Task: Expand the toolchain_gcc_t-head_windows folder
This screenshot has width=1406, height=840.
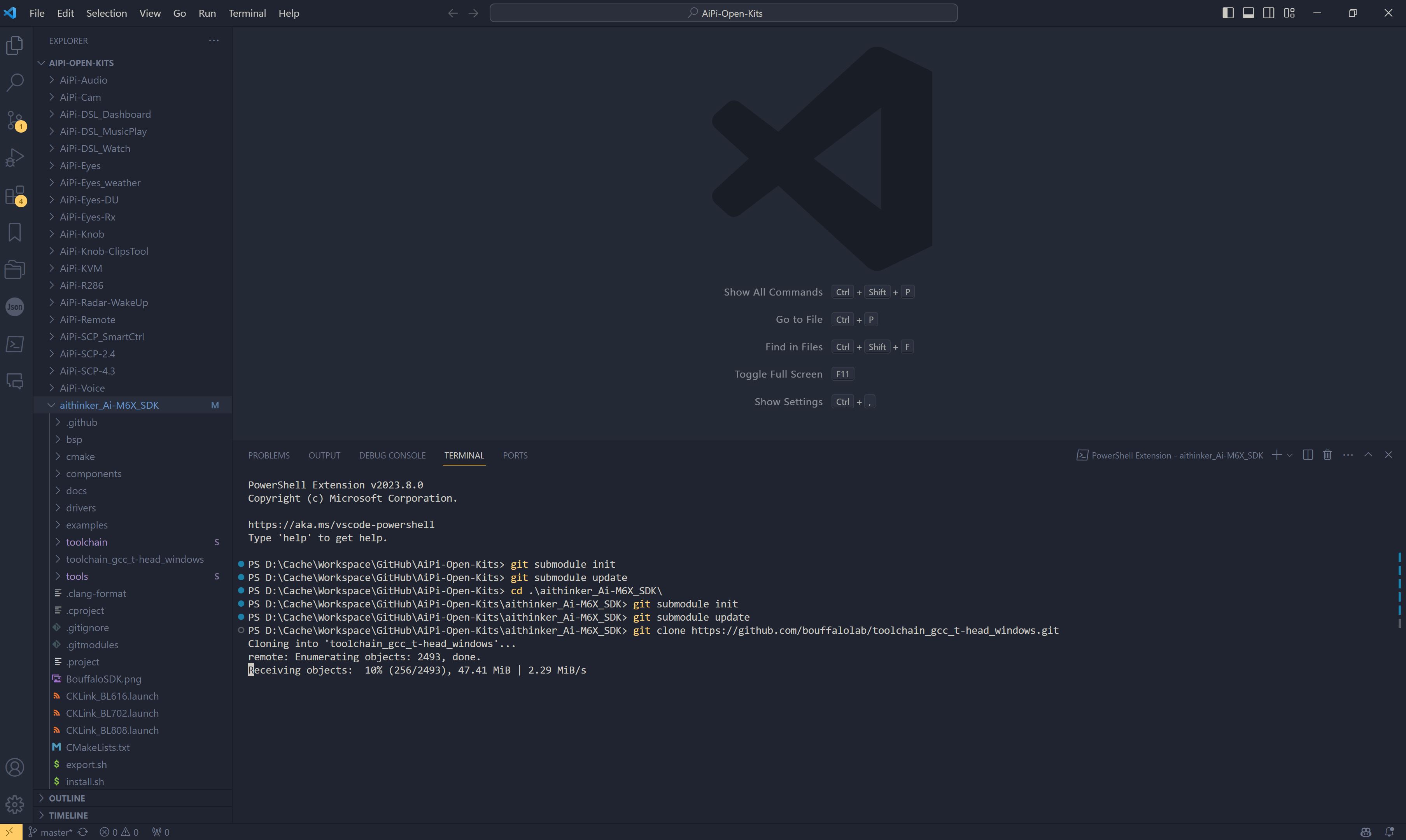Action: click(133, 559)
